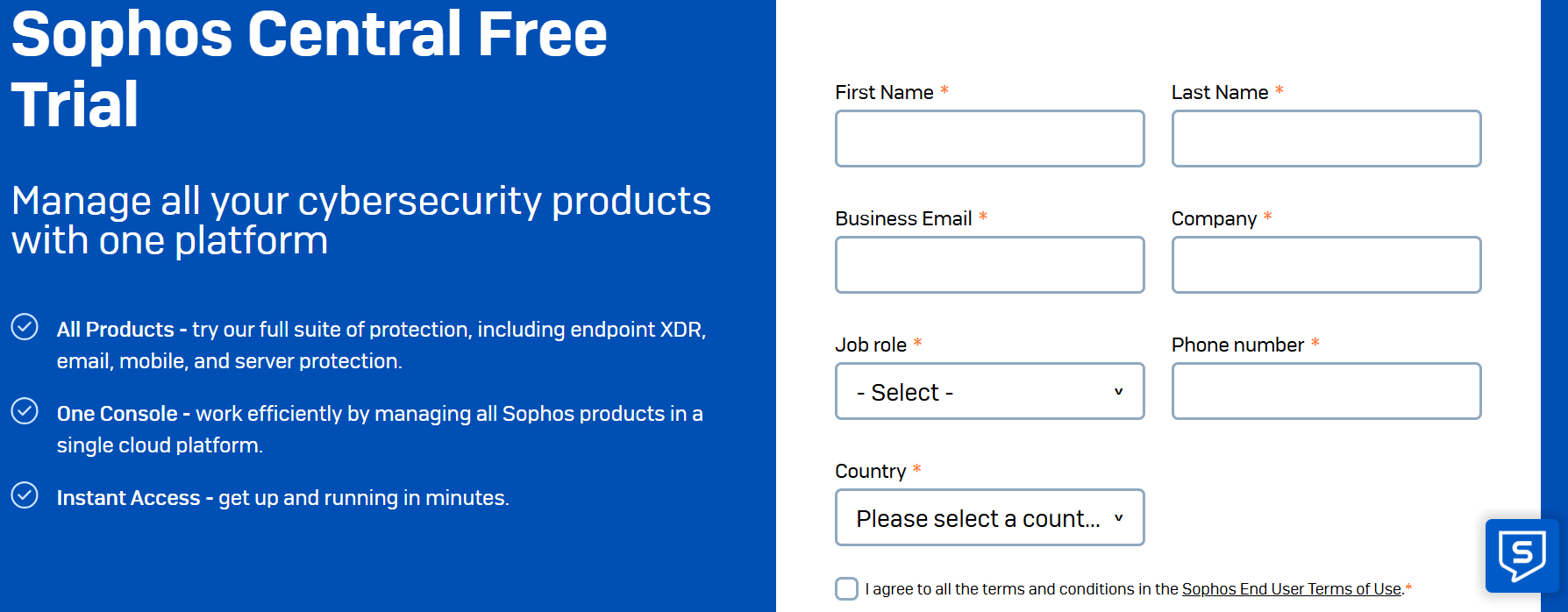Click the Country dropdown arrow

pos(1118,517)
